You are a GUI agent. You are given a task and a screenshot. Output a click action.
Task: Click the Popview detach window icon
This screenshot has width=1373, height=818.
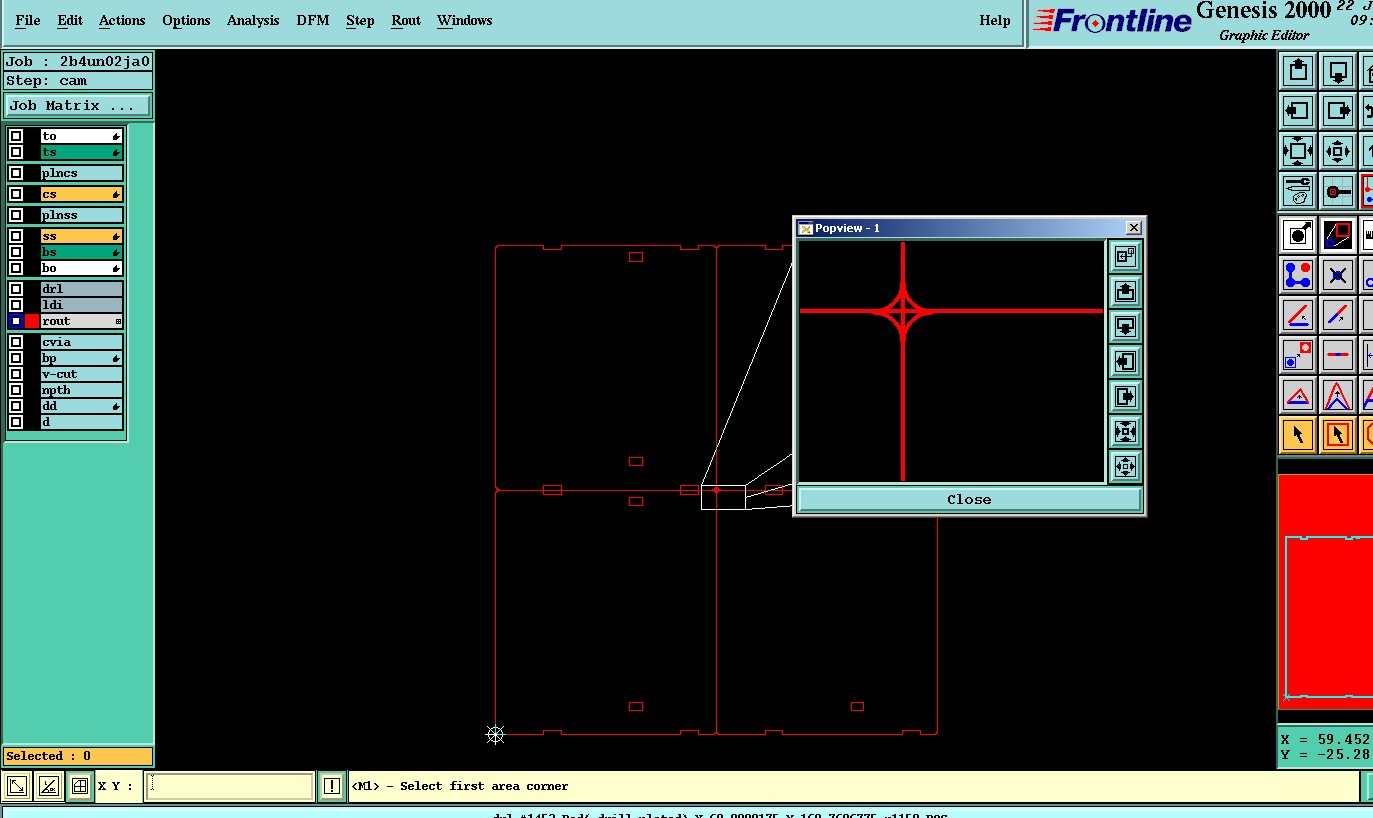[1125, 257]
